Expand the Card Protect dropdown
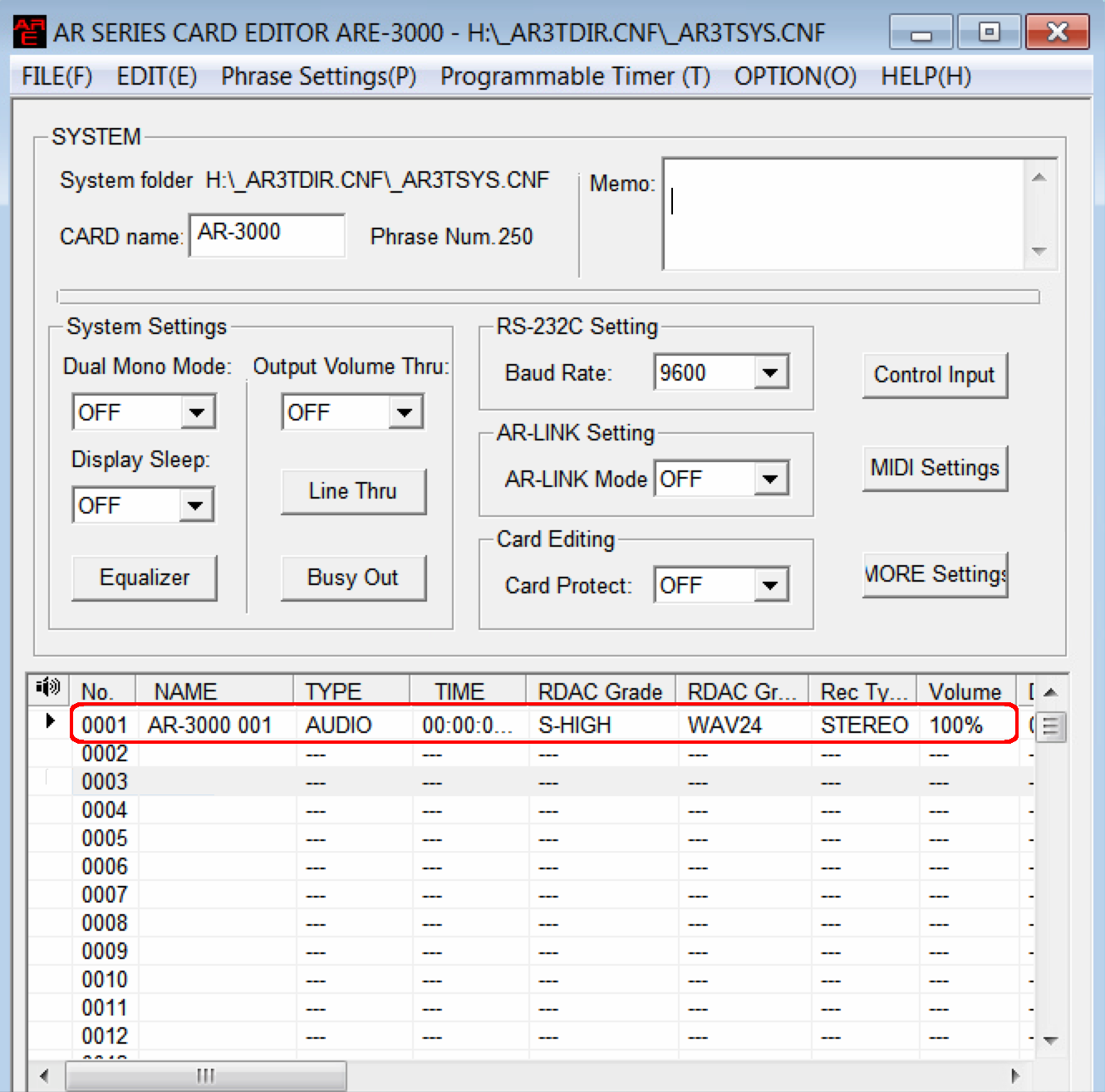 tap(771, 585)
